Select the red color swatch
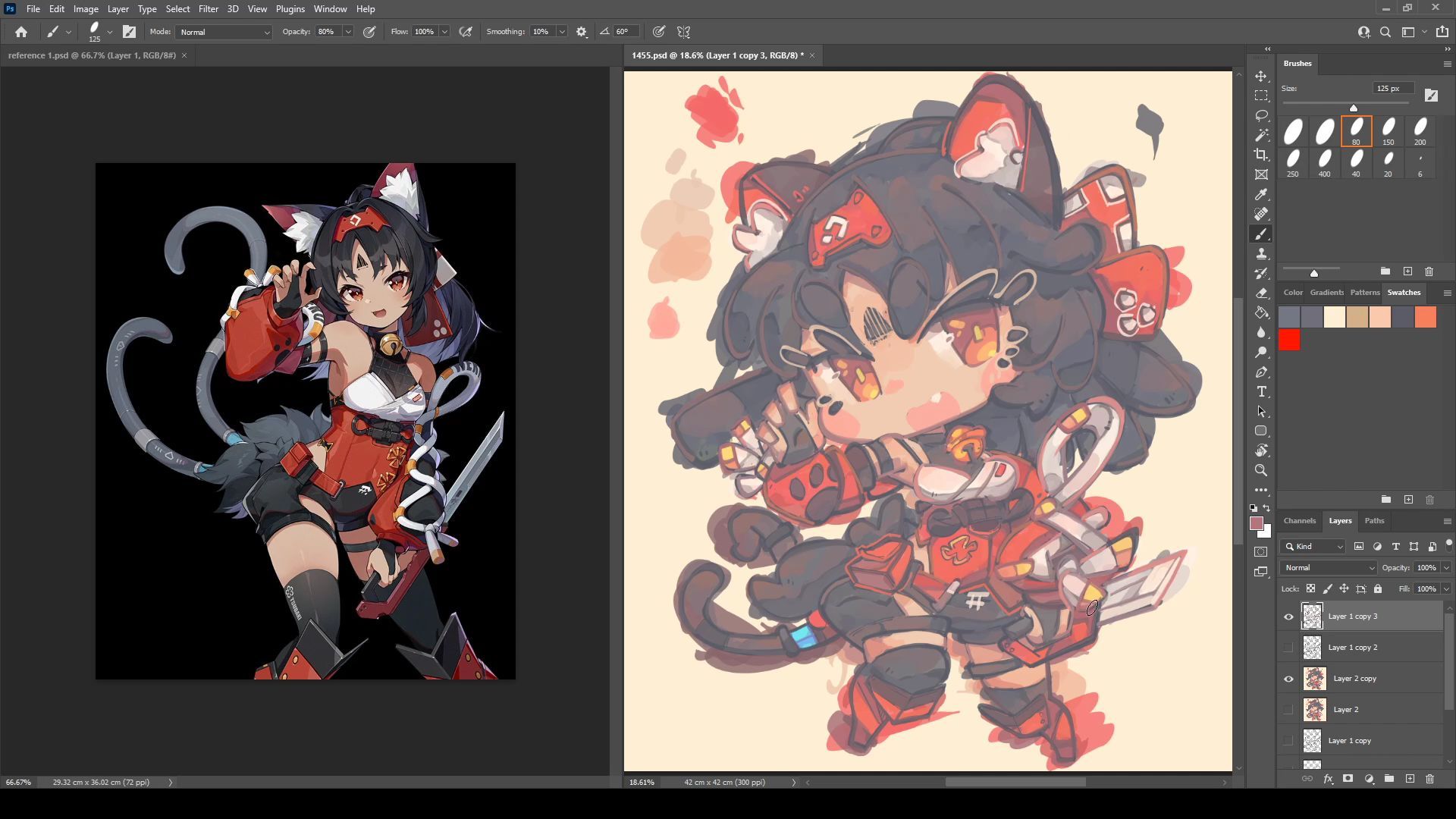 [1289, 340]
